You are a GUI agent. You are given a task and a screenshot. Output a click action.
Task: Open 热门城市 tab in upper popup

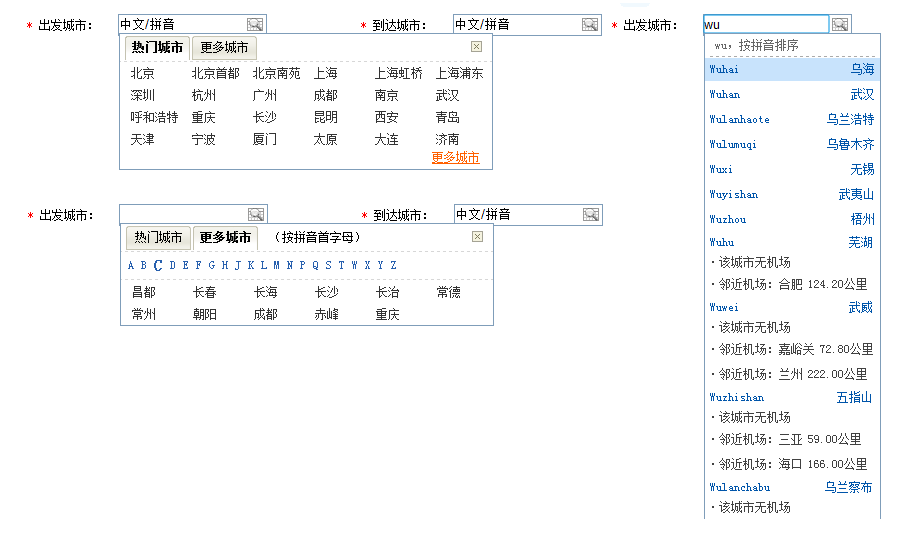click(157, 47)
